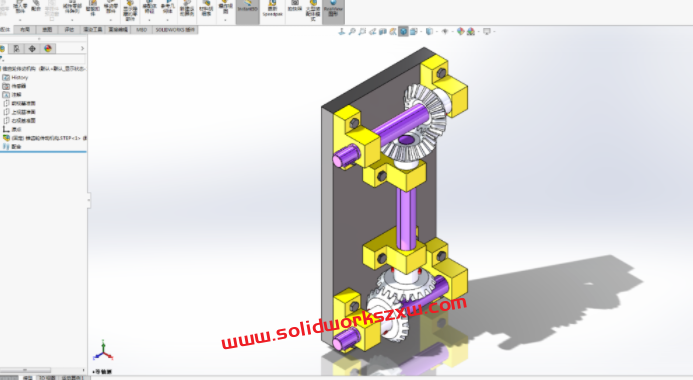Open dropdown under Exploded View
Screen dimensions: 693x380
[225, 20]
